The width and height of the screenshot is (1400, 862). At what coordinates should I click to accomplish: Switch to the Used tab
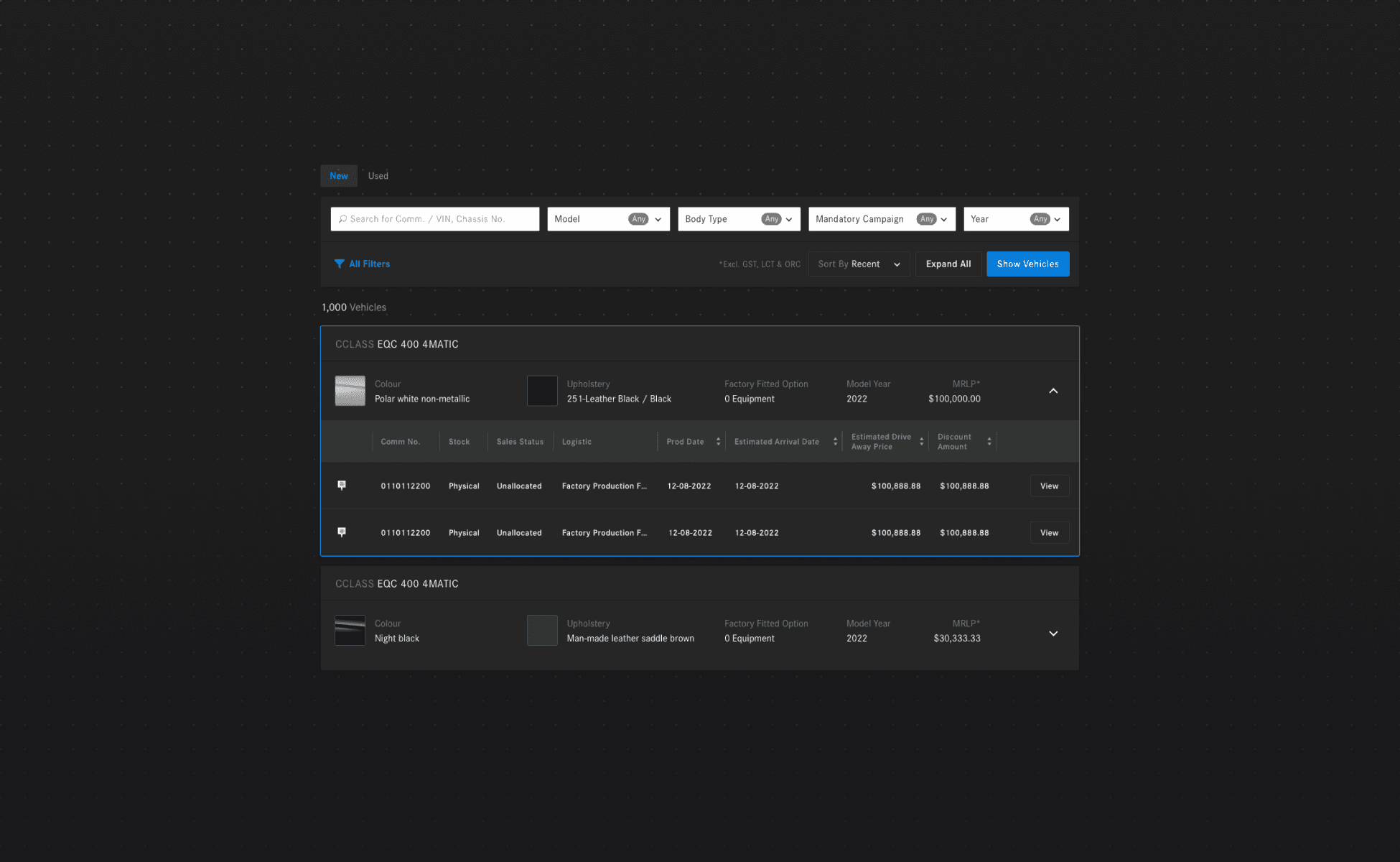[x=378, y=176]
